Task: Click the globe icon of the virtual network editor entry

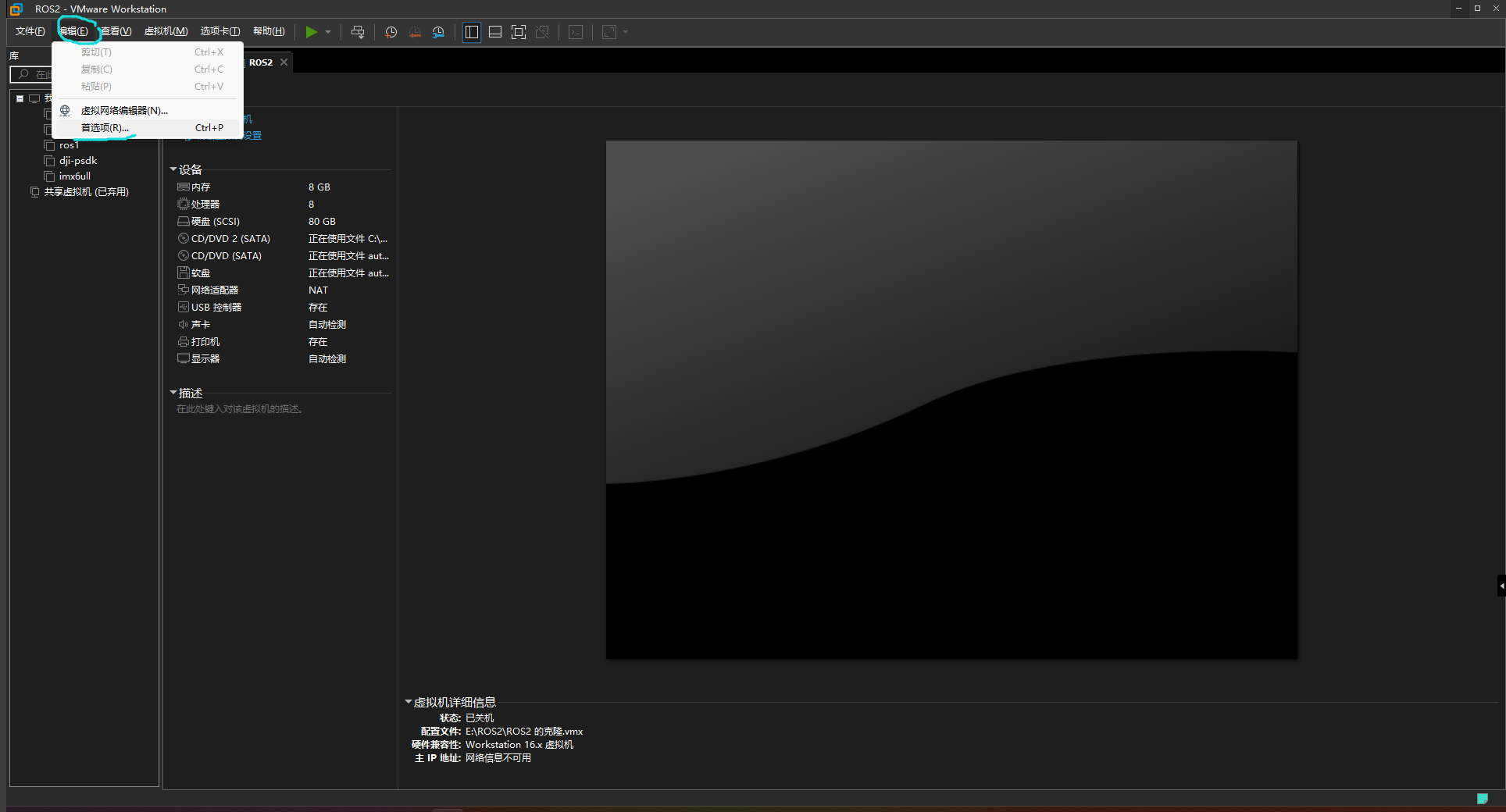Action: click(66, 110)
